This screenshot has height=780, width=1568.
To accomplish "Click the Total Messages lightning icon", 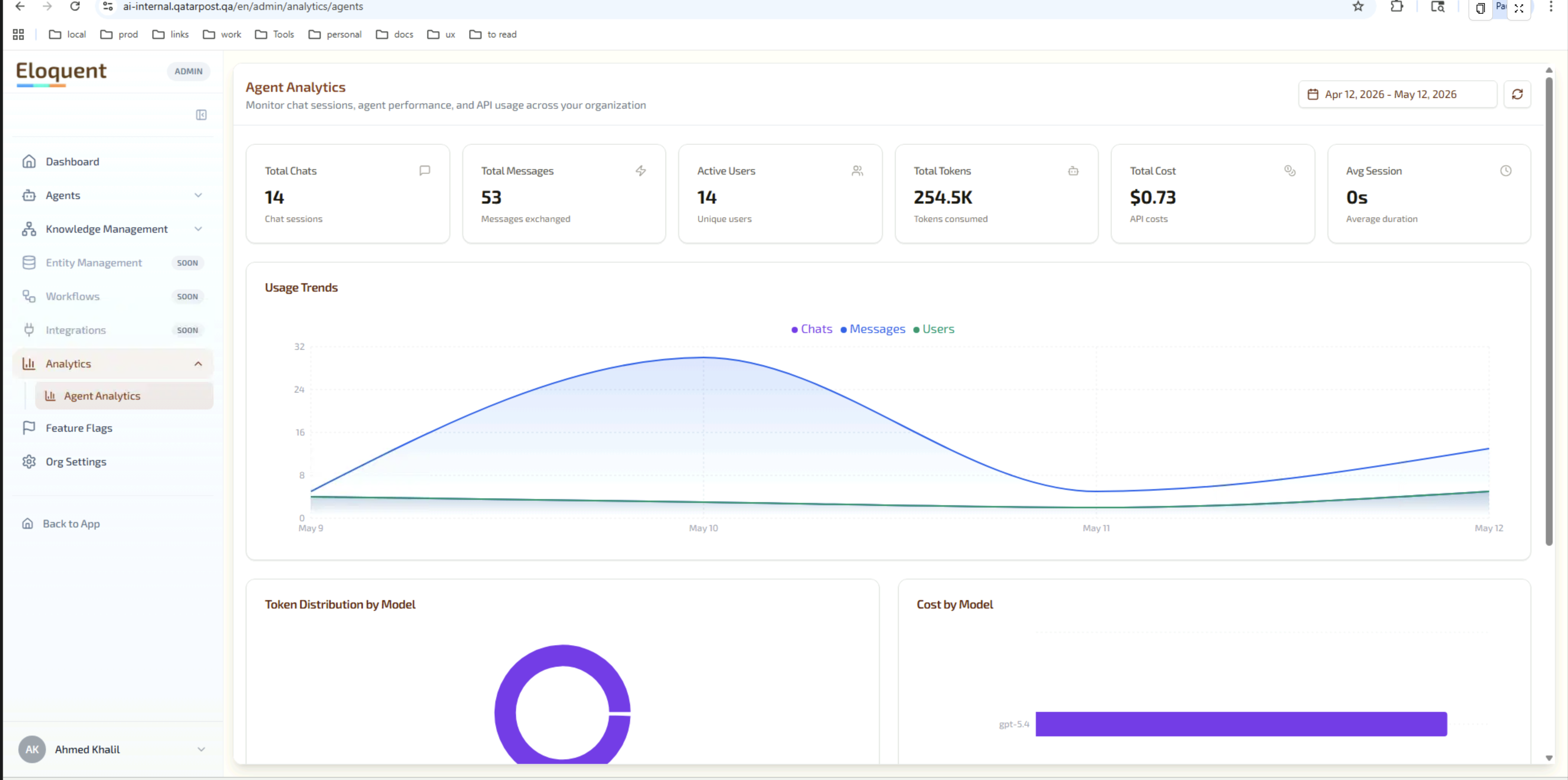I will (641, 171).
